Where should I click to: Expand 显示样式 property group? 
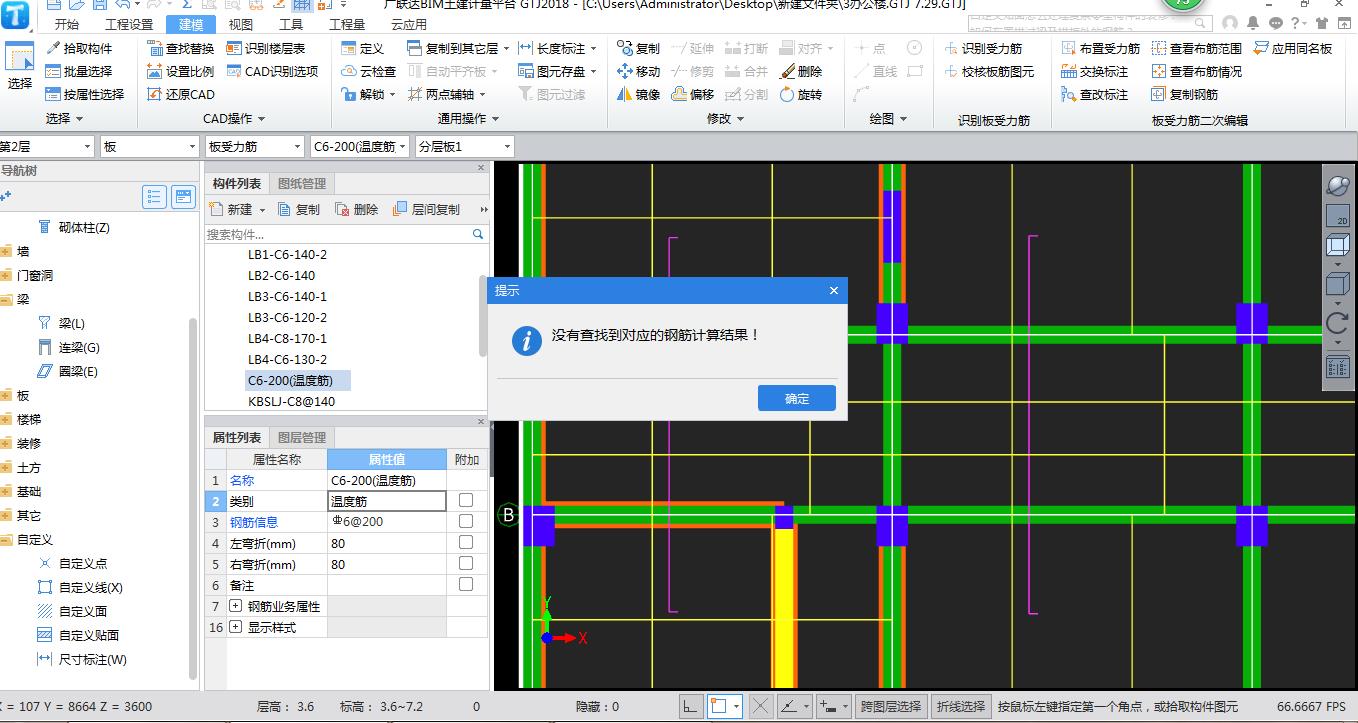236,627
